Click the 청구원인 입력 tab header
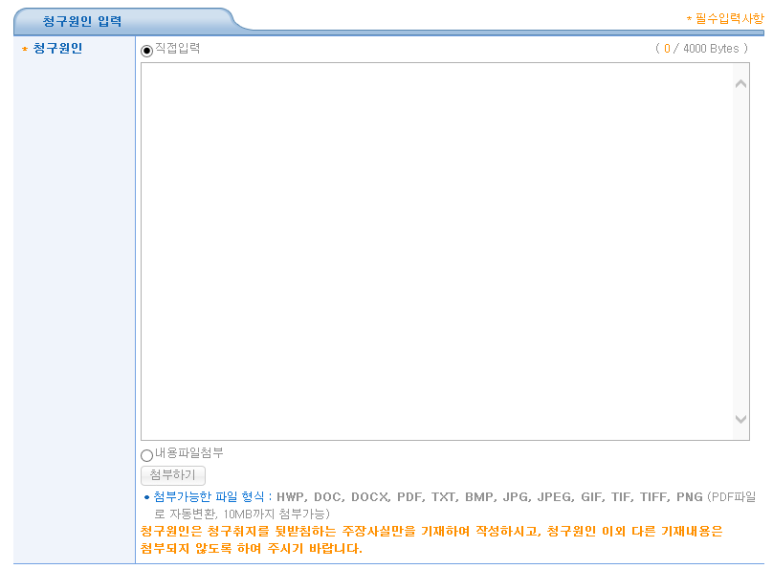The width and height of the screenshot is (773, 569). coord(82,21)
